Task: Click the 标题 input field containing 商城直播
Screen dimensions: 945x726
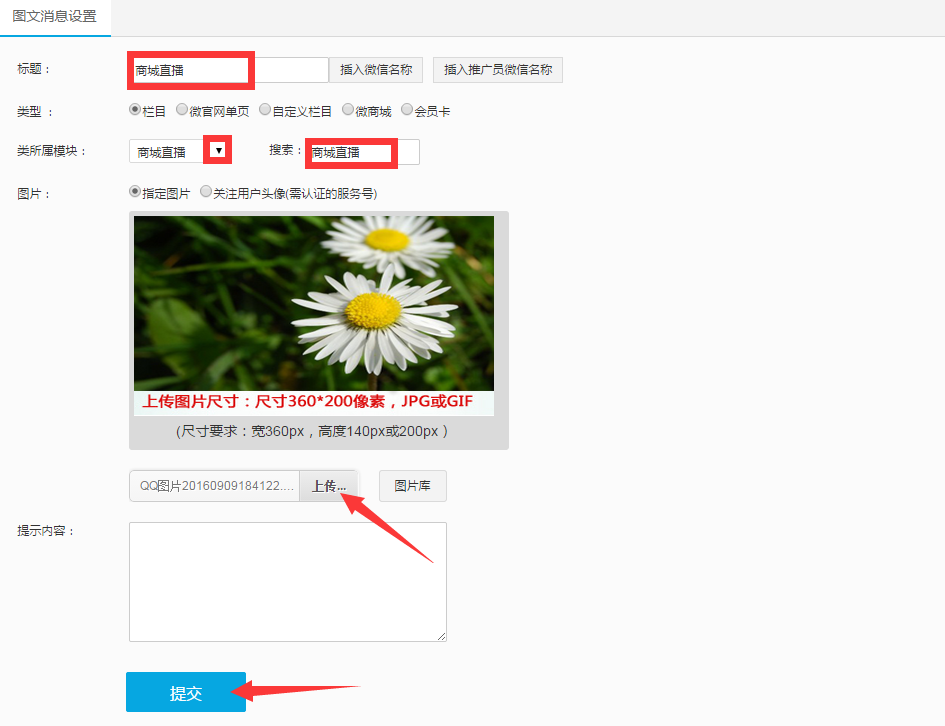Action: click(x=229, y=70)
